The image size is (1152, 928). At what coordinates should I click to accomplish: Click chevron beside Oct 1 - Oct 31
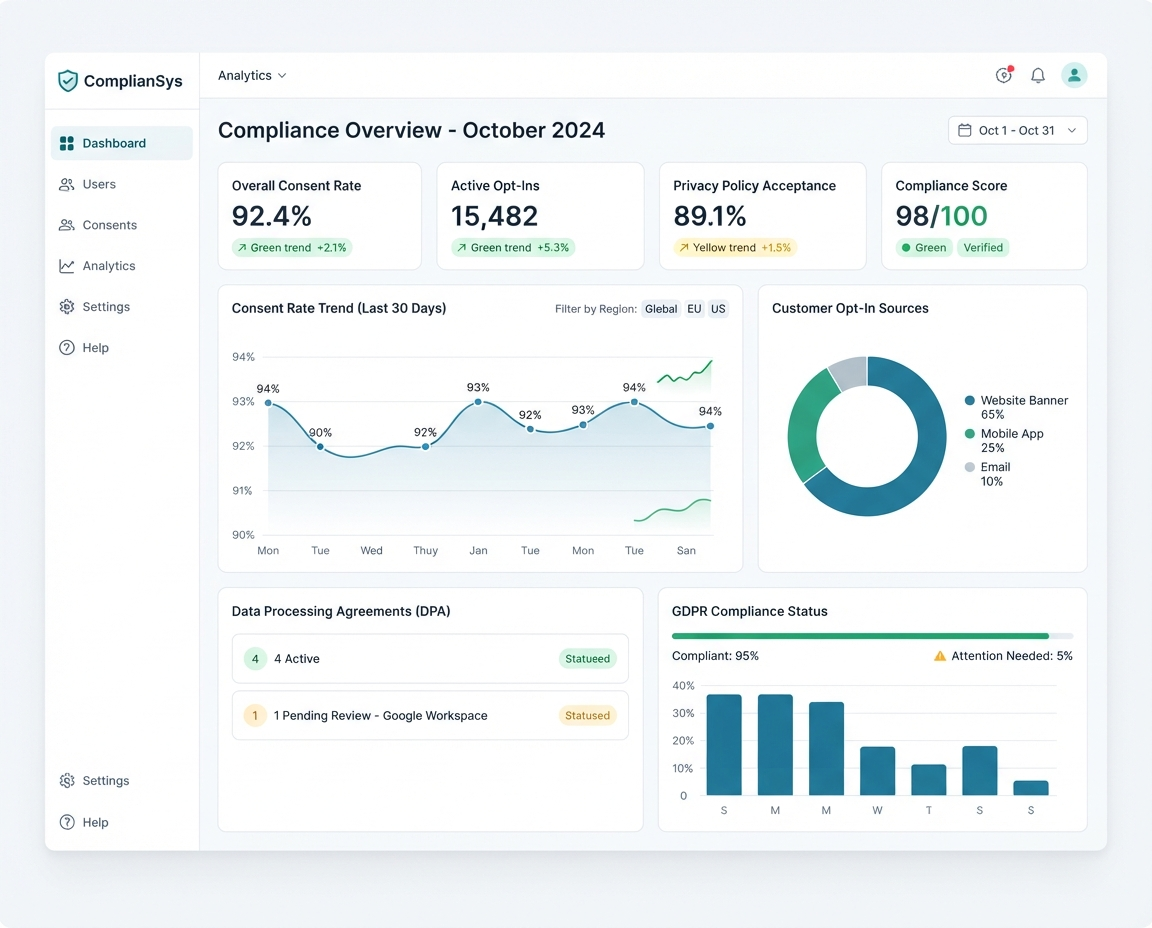(x=1072, y=130)
